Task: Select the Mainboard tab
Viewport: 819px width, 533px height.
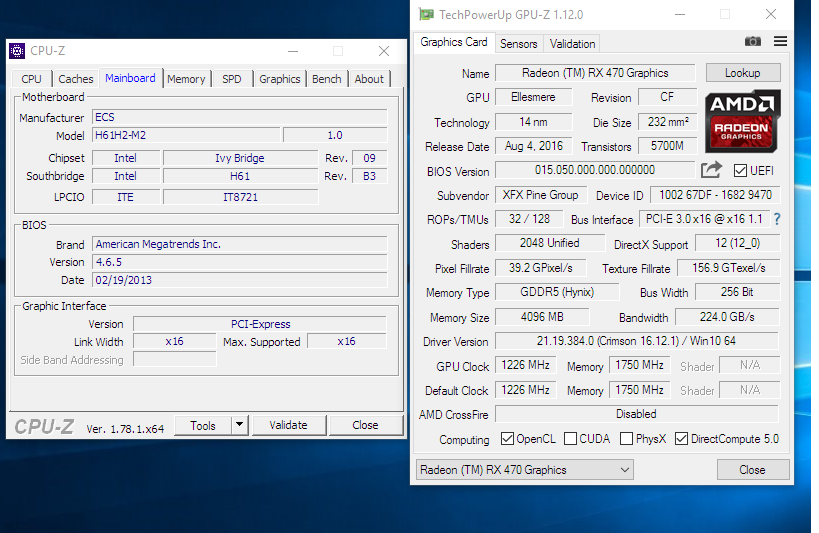Action: pos(130,78)
